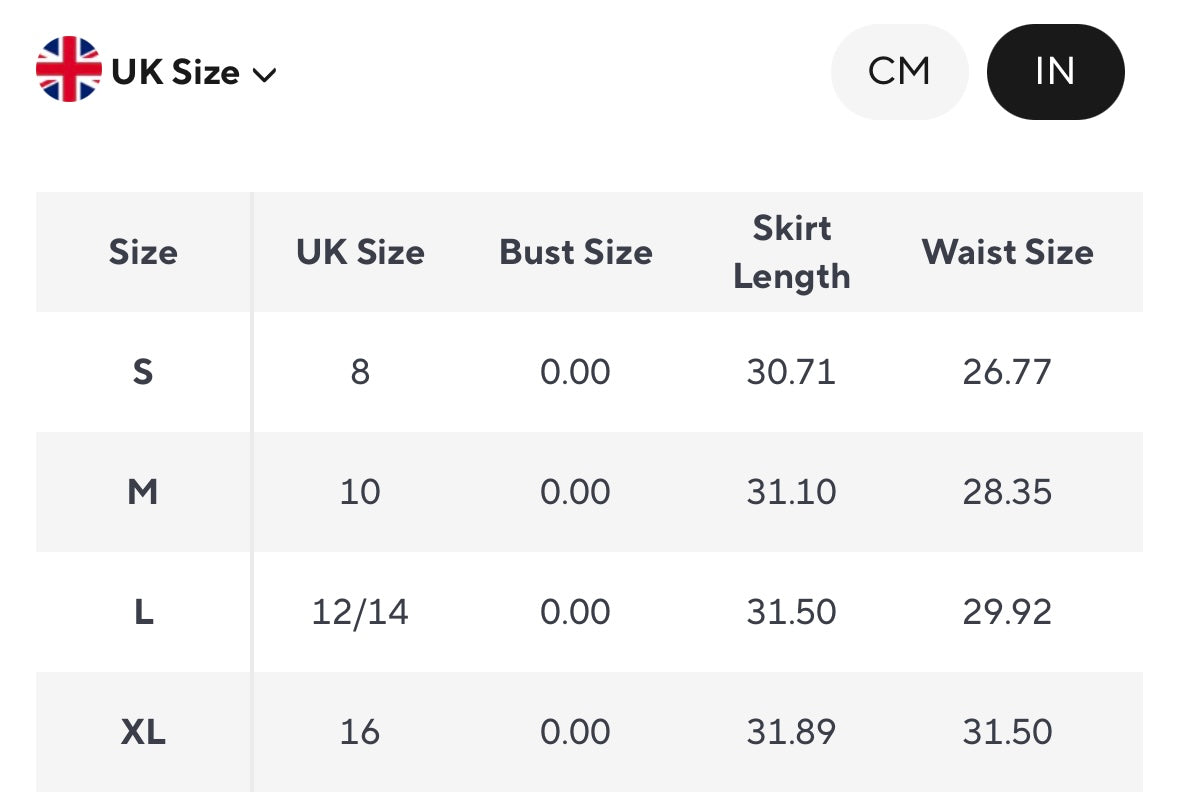The height and width of the screenshot is (805, 1179).
Task: Click the Bust Size column header
Action: [x=576, y=252]
